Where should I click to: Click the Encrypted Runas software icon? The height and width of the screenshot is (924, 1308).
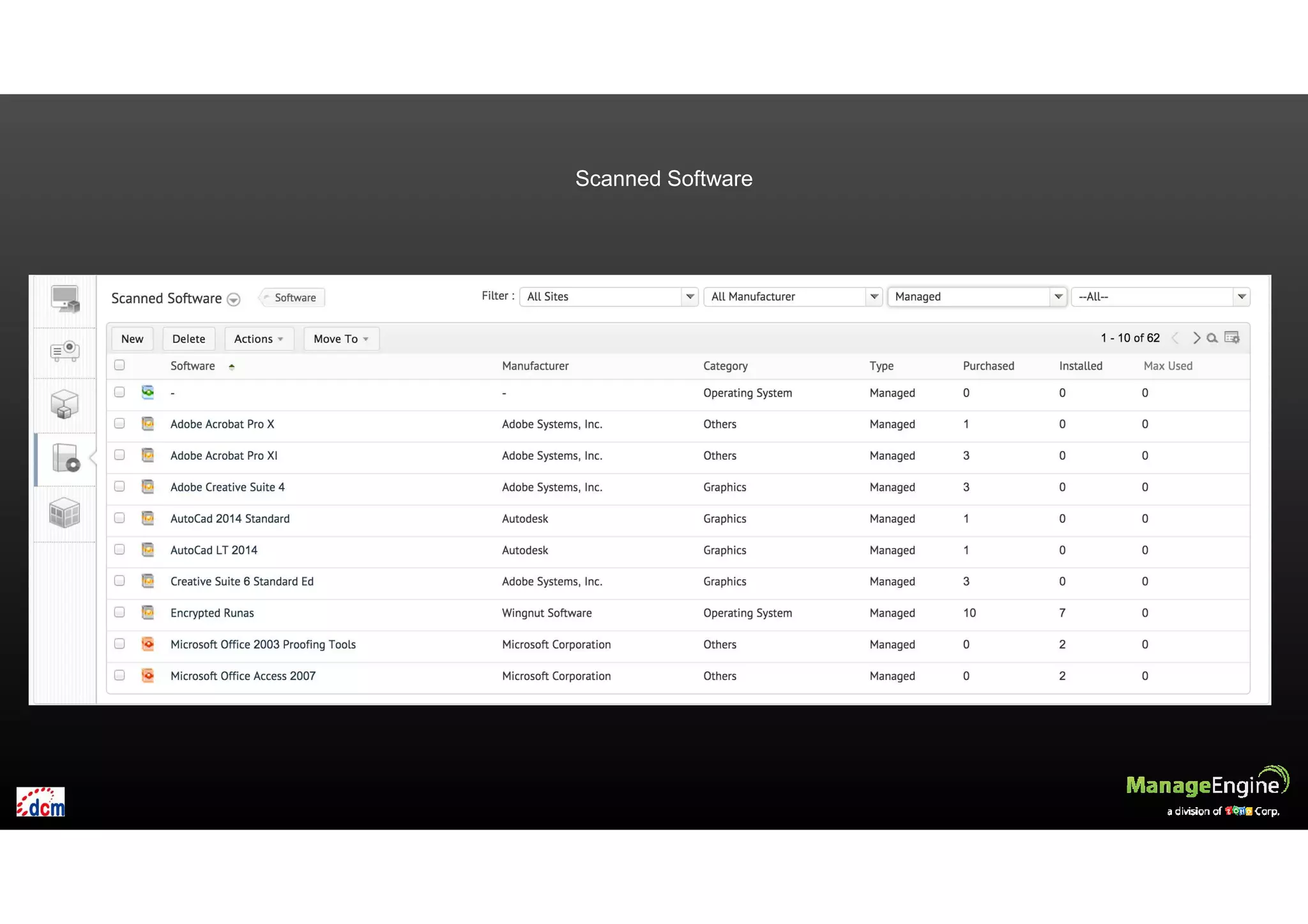tap(148, 613)
